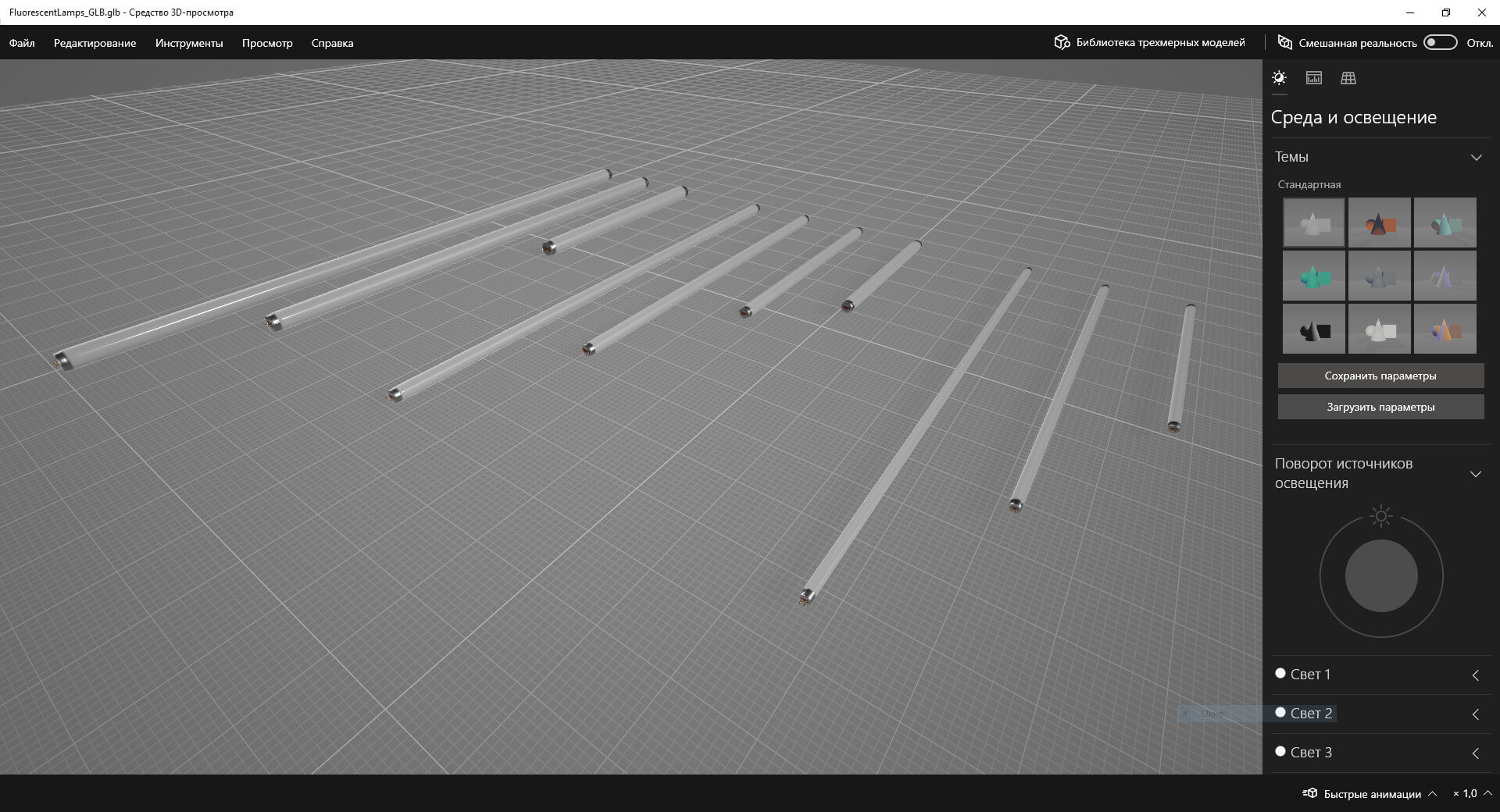Screen dimensions: 1500x812
Task: Click the Сохранить параметры button
Action: [x=1380, y=376]
